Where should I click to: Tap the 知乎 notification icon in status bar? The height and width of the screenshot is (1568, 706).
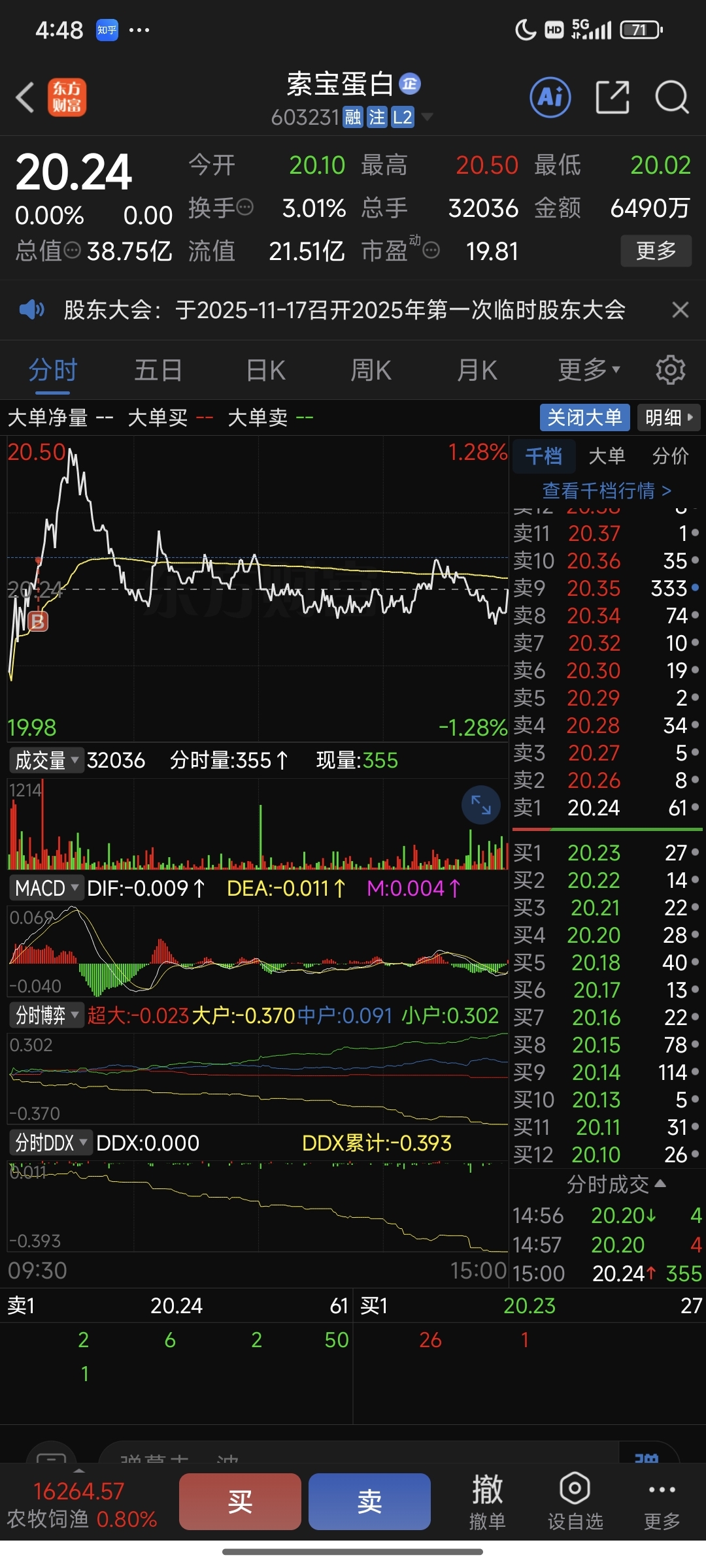107,30
